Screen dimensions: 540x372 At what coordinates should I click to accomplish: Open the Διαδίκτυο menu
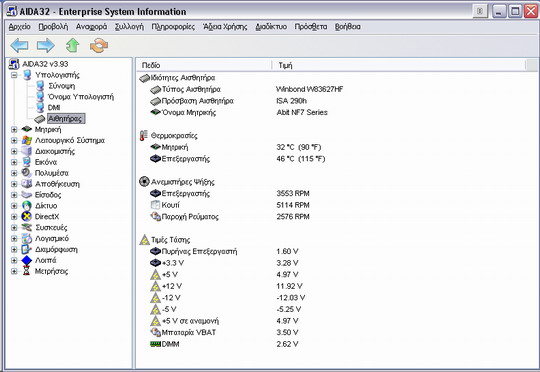tap(271, 27)
